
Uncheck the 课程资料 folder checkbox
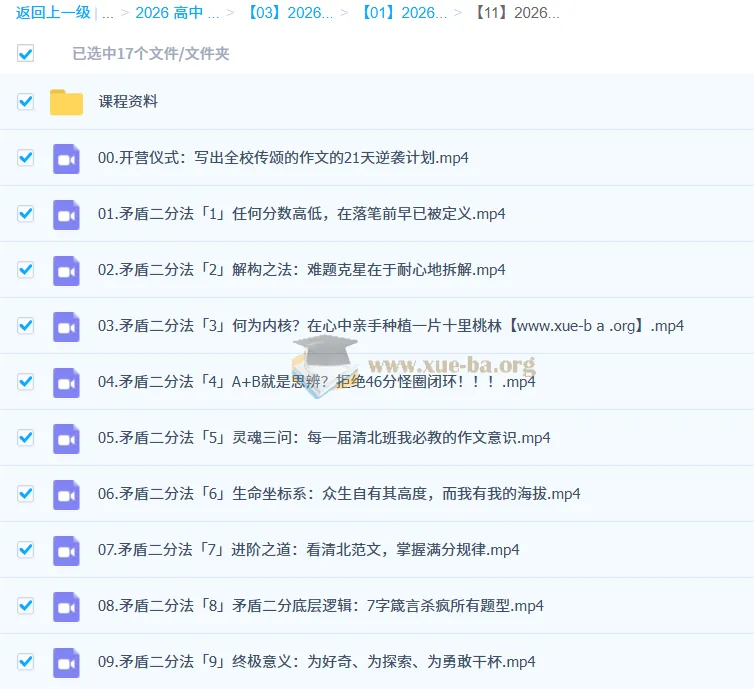click(x=26, y=102)
